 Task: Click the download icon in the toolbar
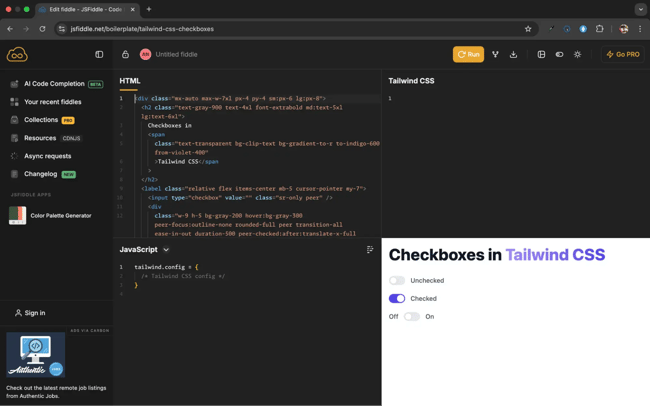[514, 55]
